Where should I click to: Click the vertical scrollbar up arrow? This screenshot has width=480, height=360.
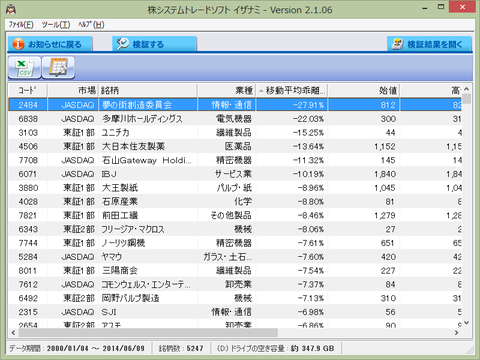467,89
